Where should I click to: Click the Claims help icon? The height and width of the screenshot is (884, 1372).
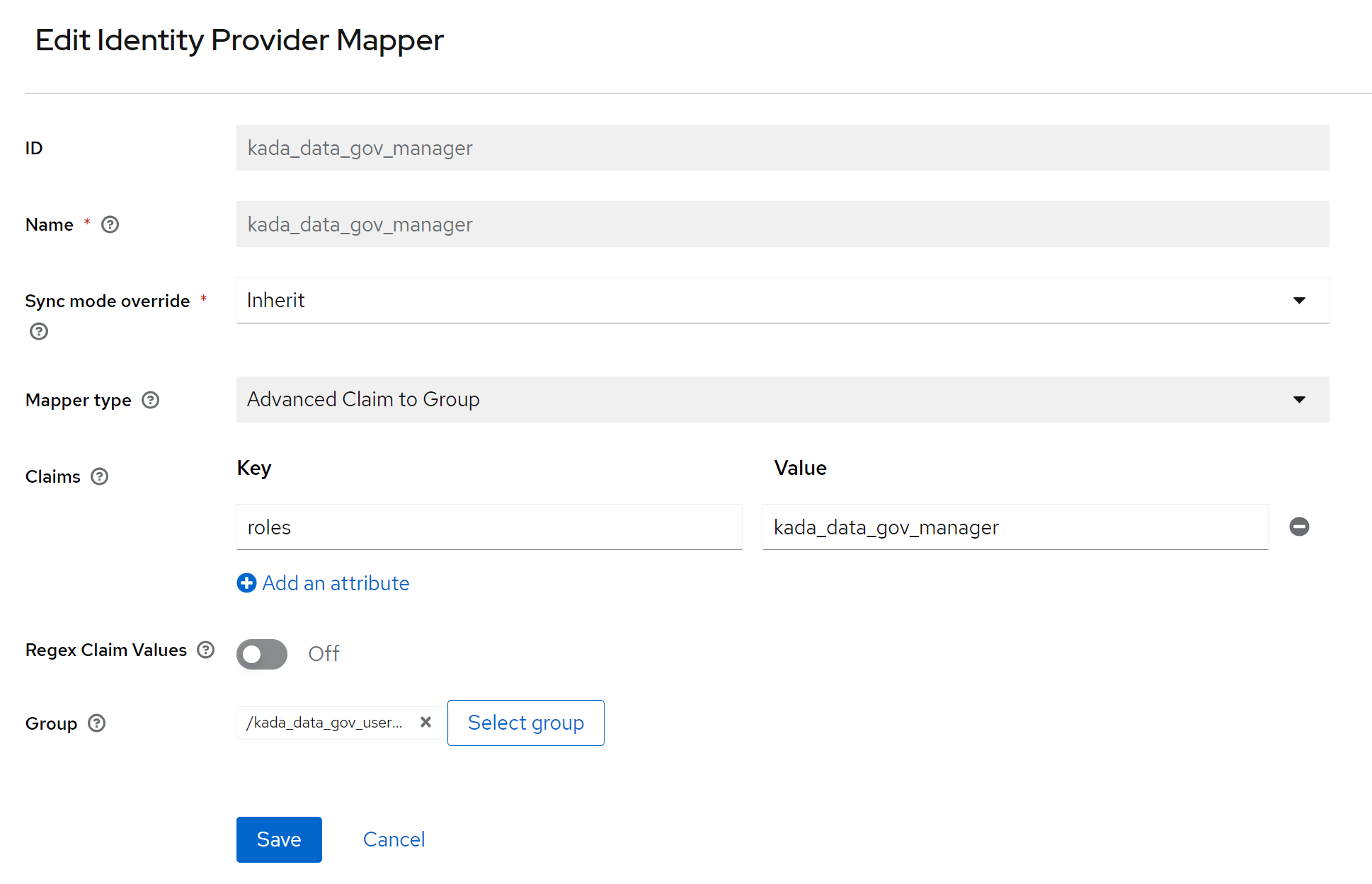(x=100, y=476)
